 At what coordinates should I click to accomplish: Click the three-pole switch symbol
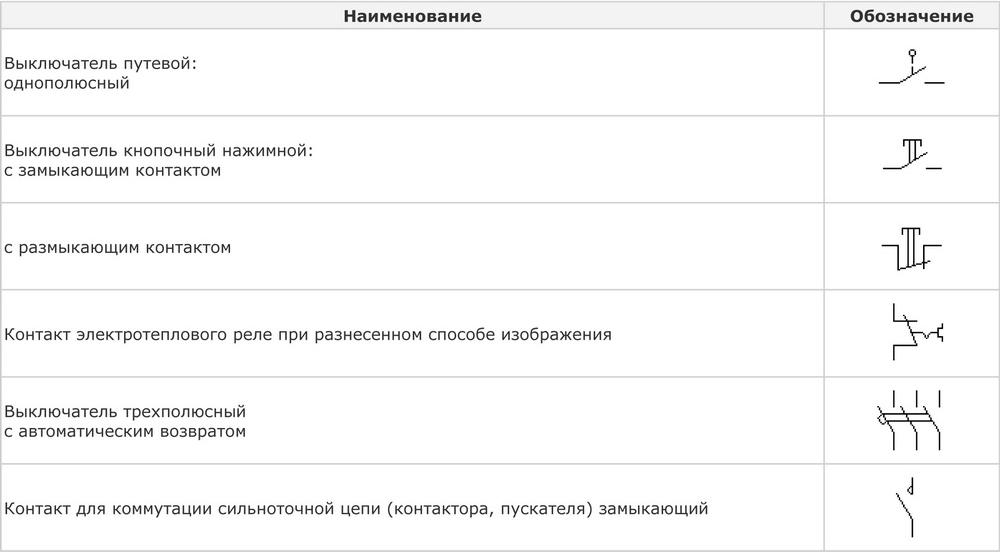910,420
